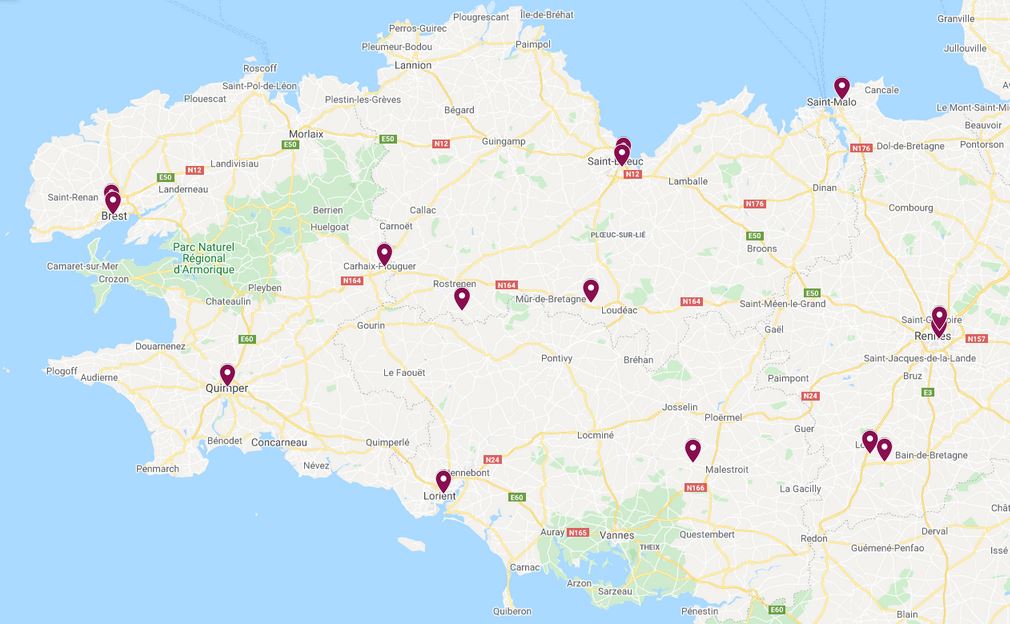Click the pin left of Bain-de-Bretagne label
Viewport: 1010px width, 624px height.
click(884, 448)
